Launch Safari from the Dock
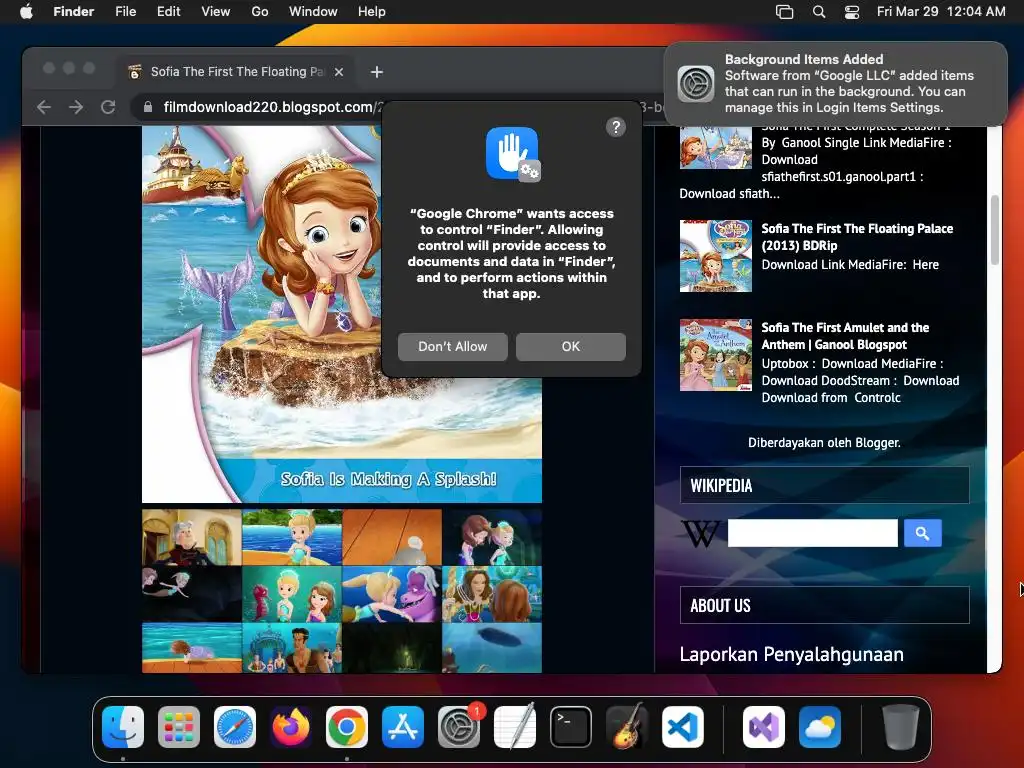This screenshot has width=1024, height=768. tap(235, 726)
